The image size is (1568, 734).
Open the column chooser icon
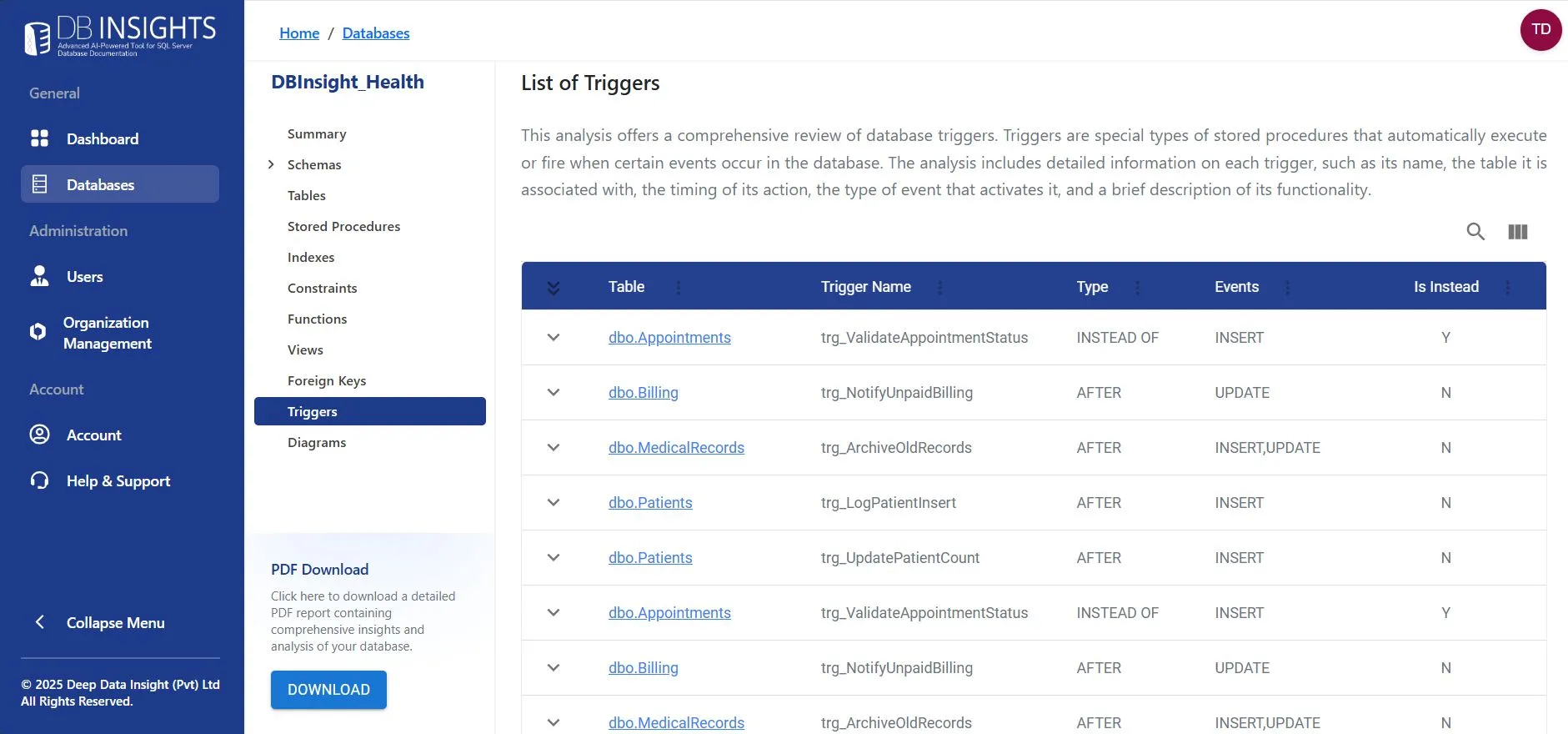pyautogui.click(x=1517, y=232)
